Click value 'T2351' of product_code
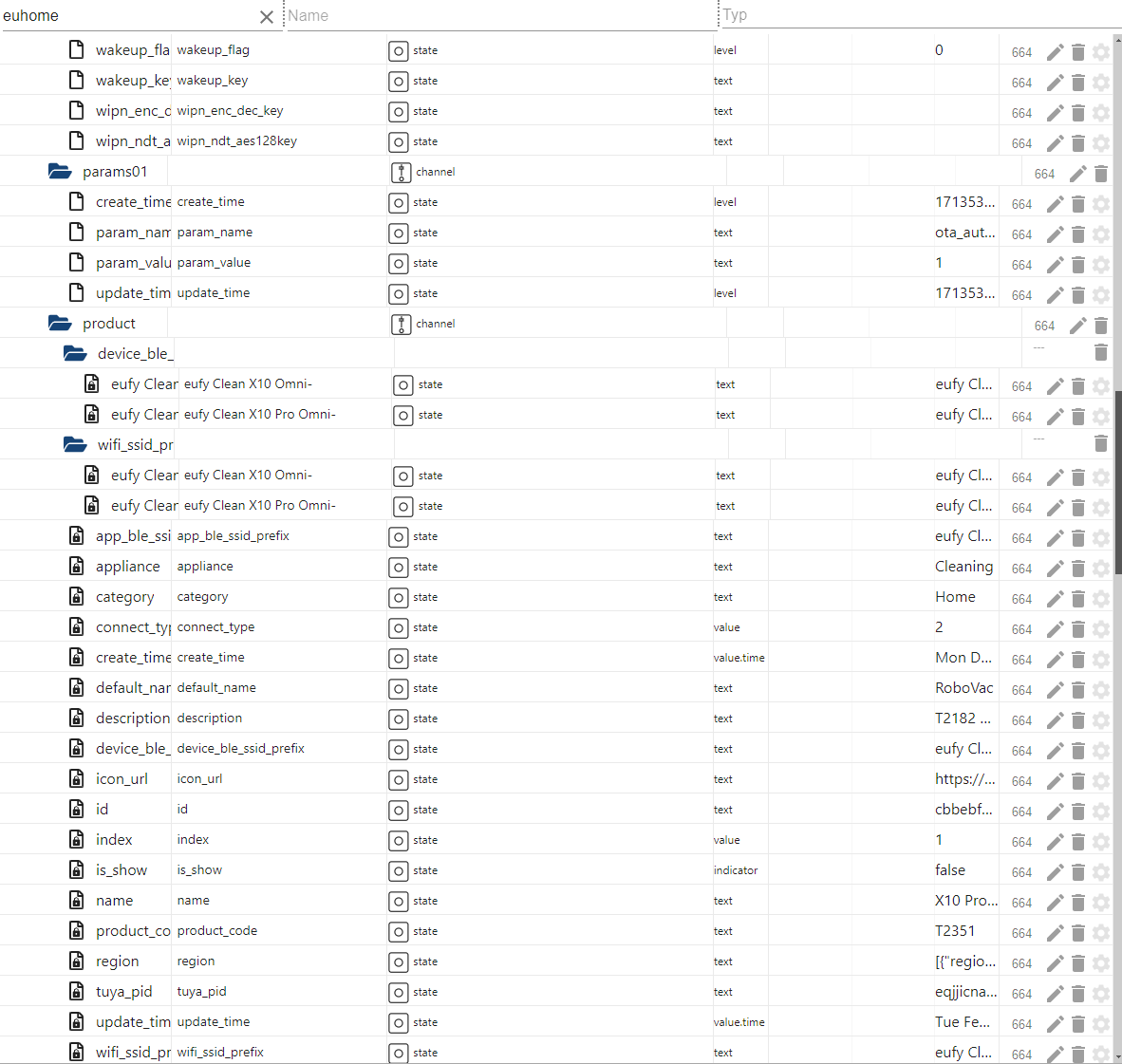 tap(955, 931)
